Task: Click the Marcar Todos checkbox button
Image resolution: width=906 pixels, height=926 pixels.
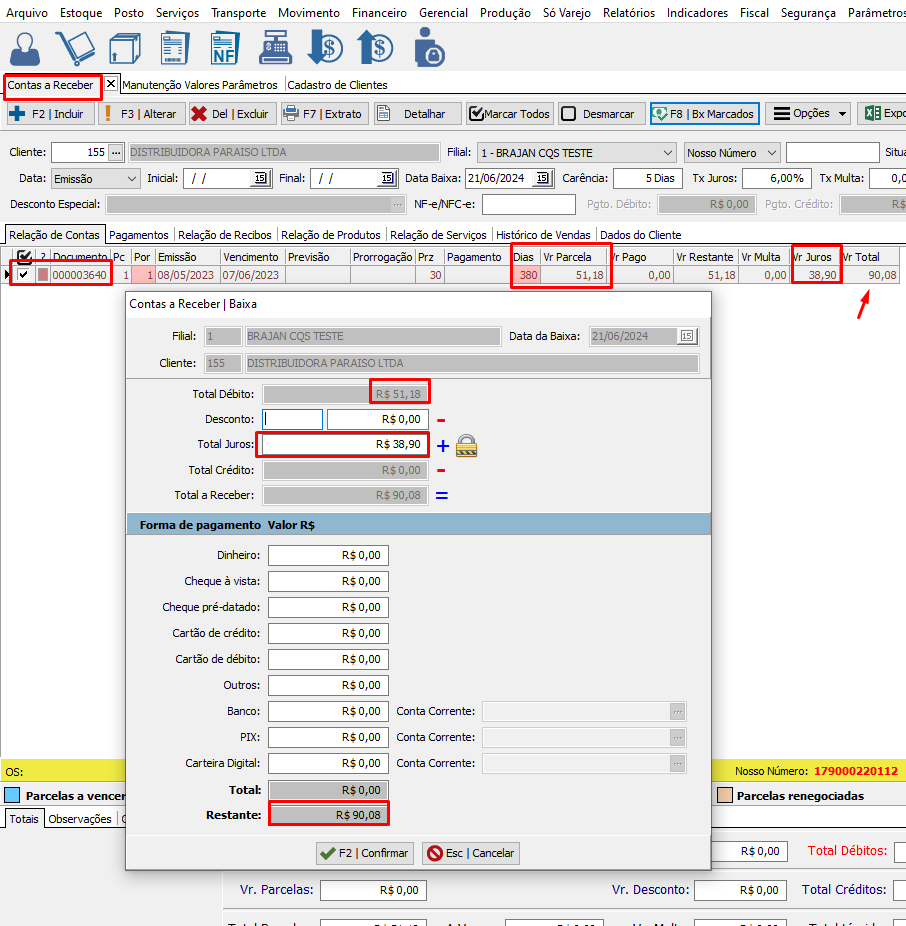Action: (x=509, y=114)
